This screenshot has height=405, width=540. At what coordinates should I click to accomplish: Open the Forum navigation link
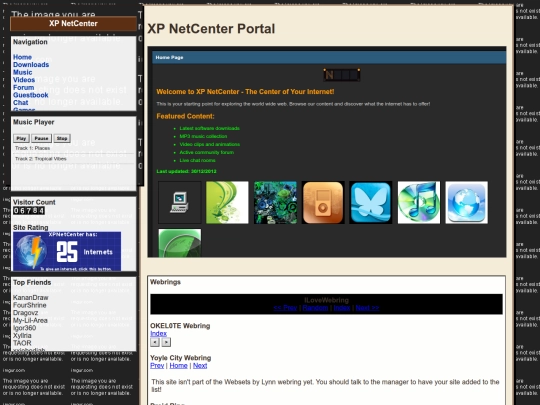click(23, 87)
